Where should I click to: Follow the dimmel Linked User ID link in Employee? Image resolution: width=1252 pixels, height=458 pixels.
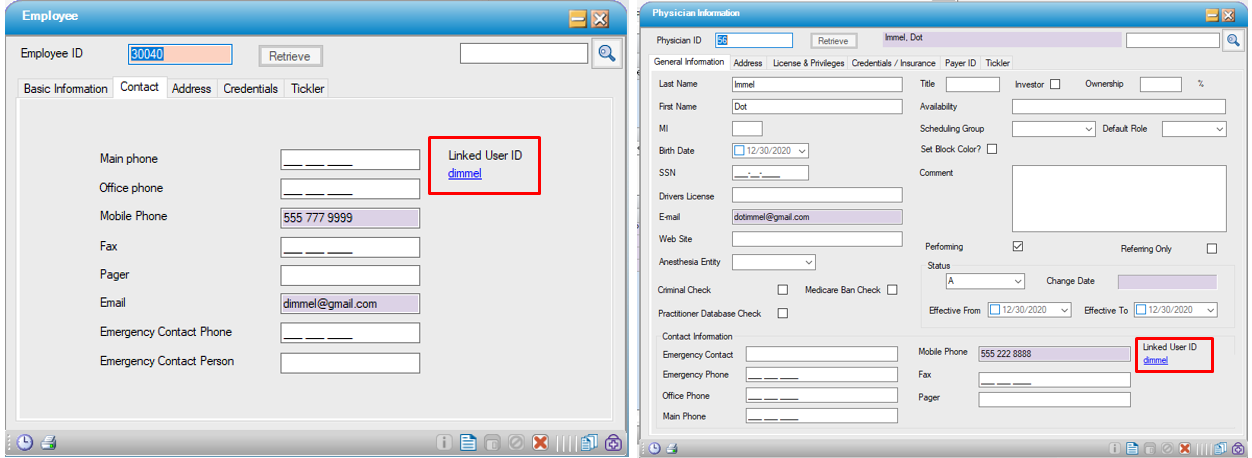point(465,173)
